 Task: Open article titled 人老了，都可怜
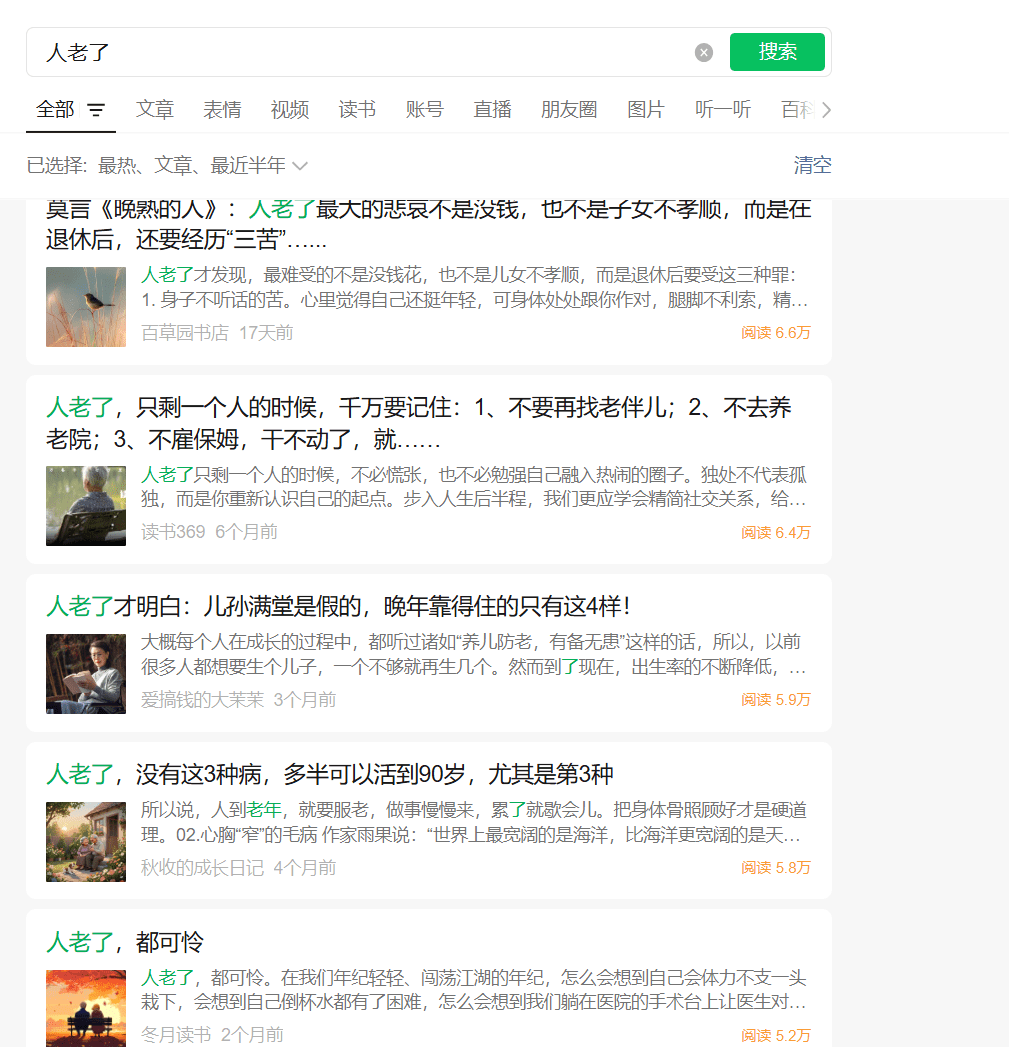(x=125, y=942)
